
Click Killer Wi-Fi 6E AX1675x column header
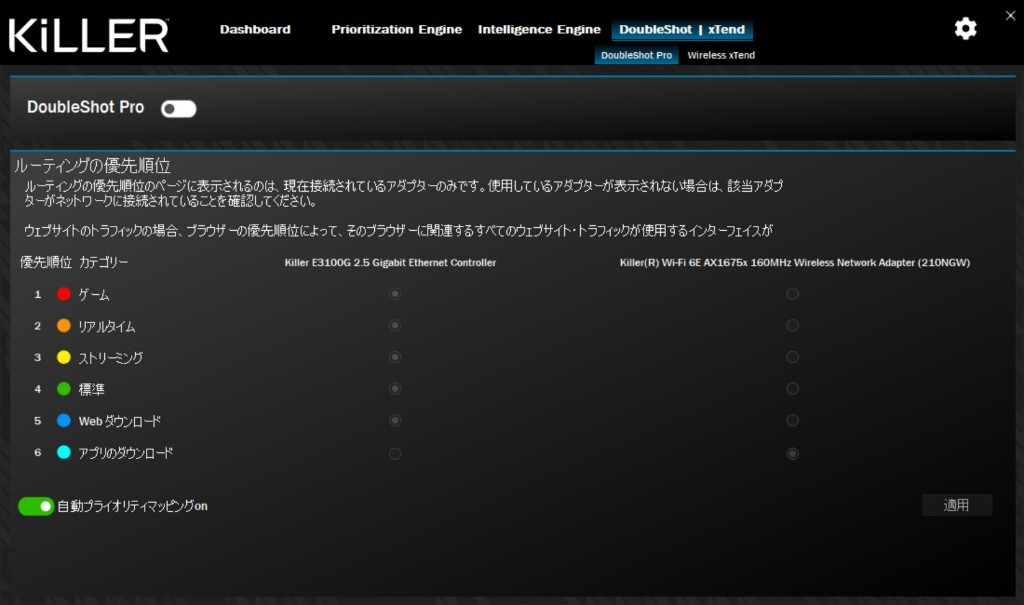tap(795, 263)
